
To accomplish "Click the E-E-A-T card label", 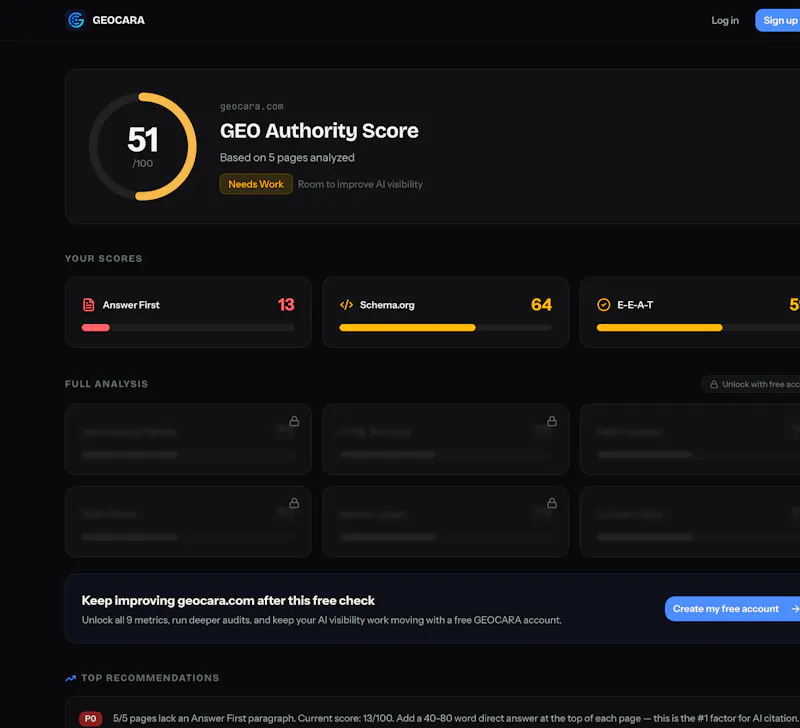I will [x=635, y=305].
